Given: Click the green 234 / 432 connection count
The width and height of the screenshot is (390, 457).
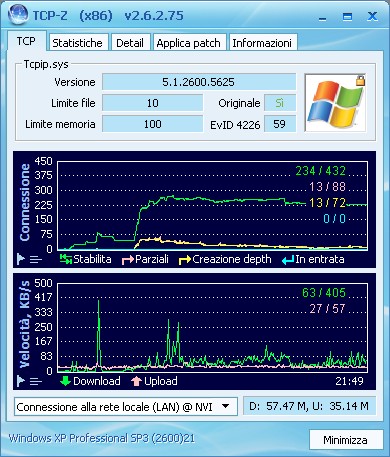Looking at the screenshot, I should tap(321, 171).
